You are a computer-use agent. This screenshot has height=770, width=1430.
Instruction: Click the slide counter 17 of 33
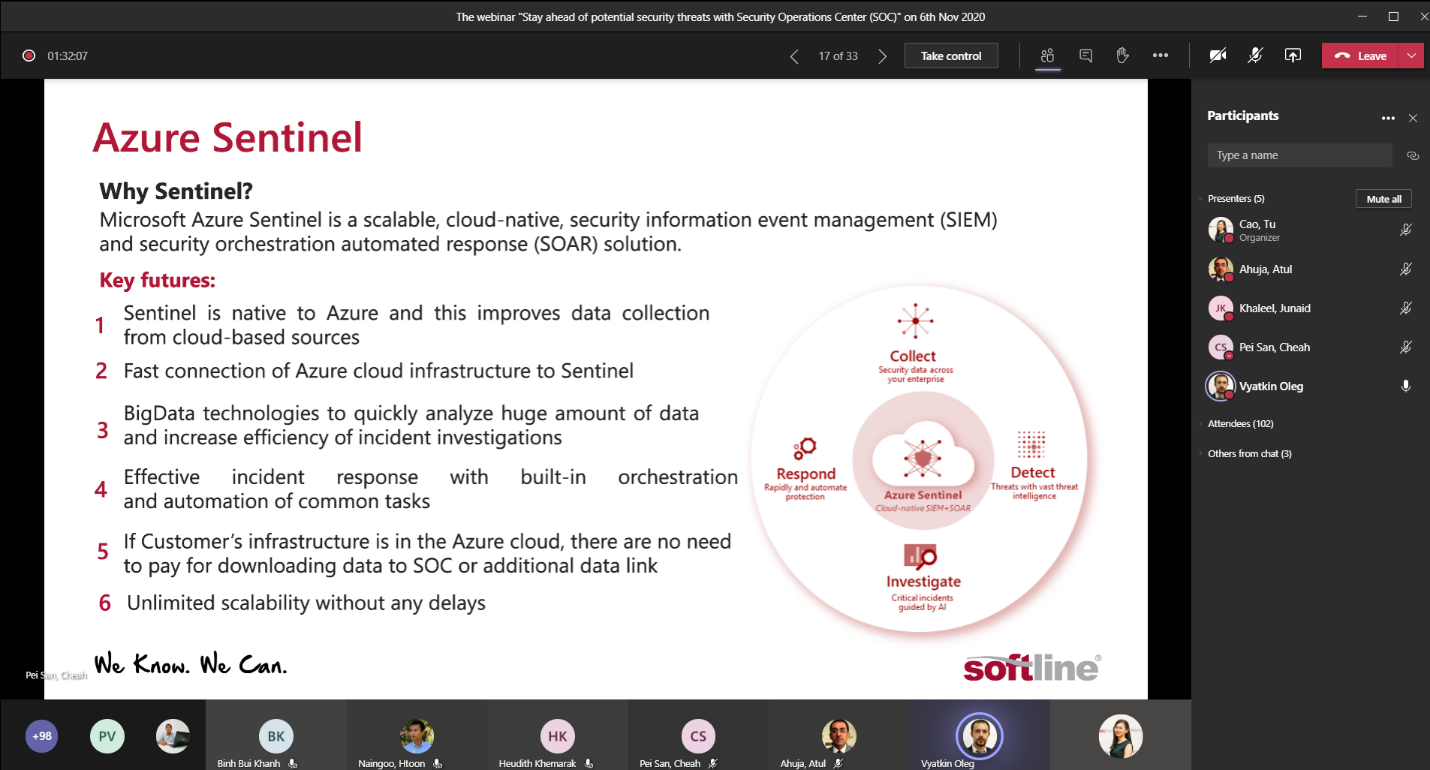tap(838, 56)
